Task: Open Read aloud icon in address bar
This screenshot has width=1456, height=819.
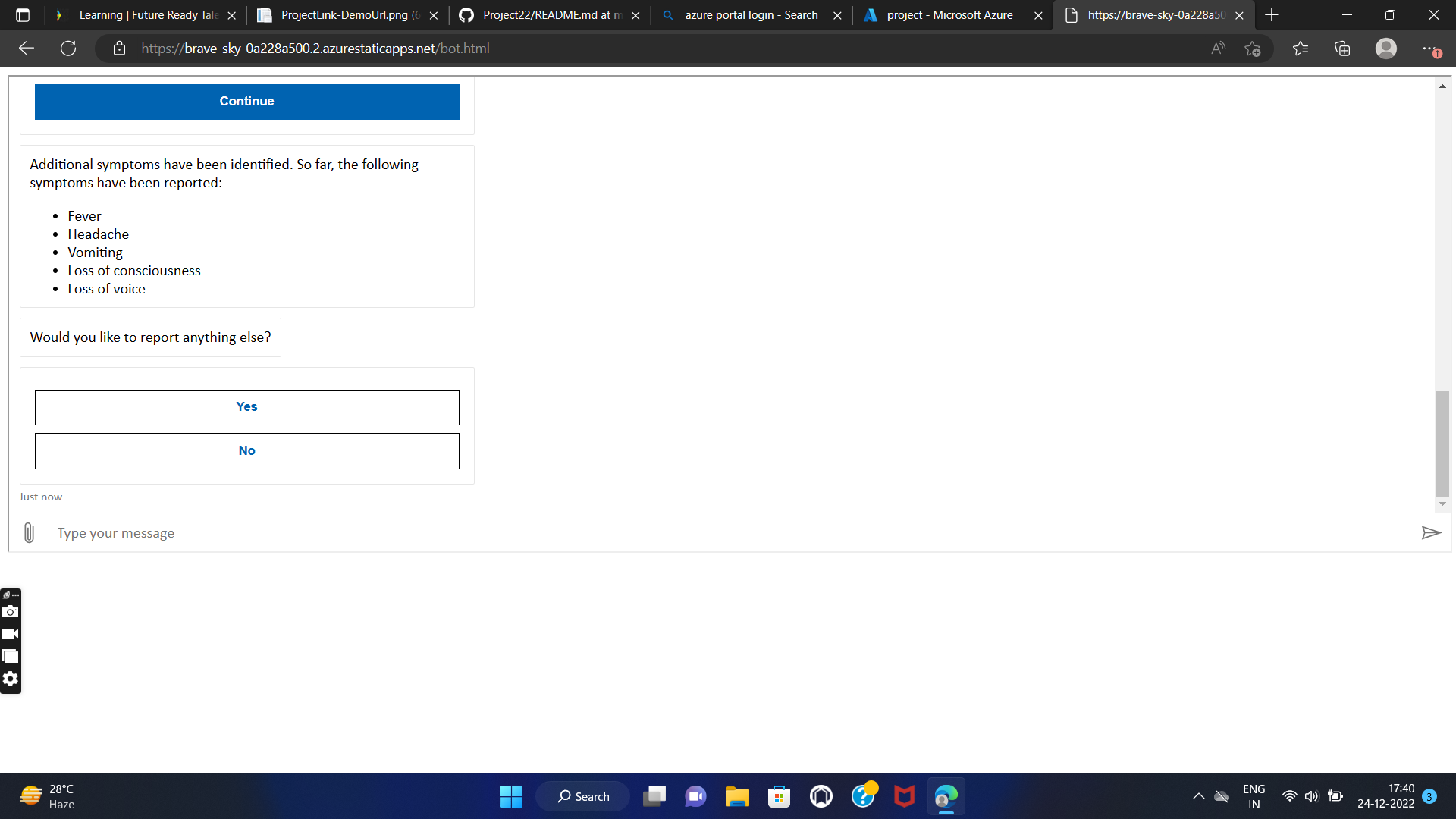Action: (x=1218, y=49)
